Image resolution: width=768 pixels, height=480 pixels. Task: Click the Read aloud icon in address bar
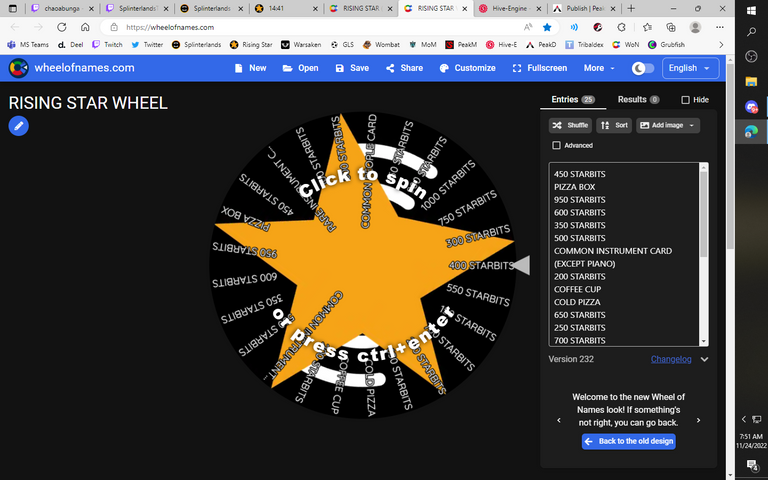[528, 27]
